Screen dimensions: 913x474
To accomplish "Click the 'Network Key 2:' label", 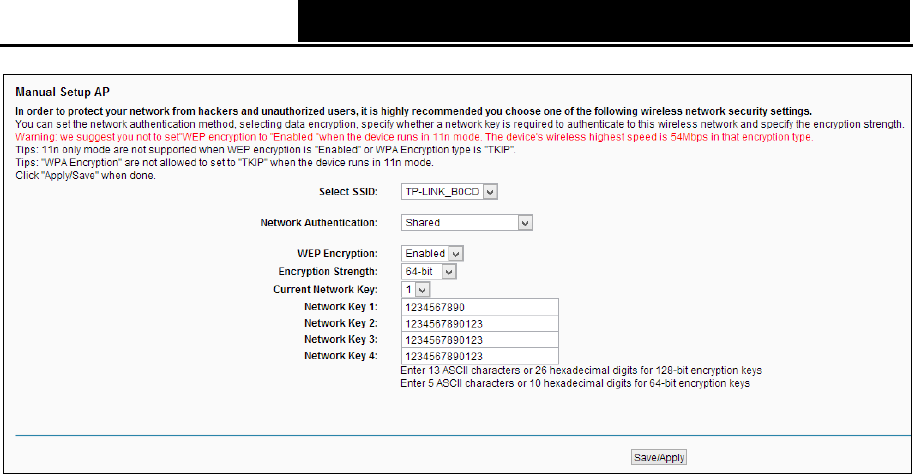I will tap(341, 323).
